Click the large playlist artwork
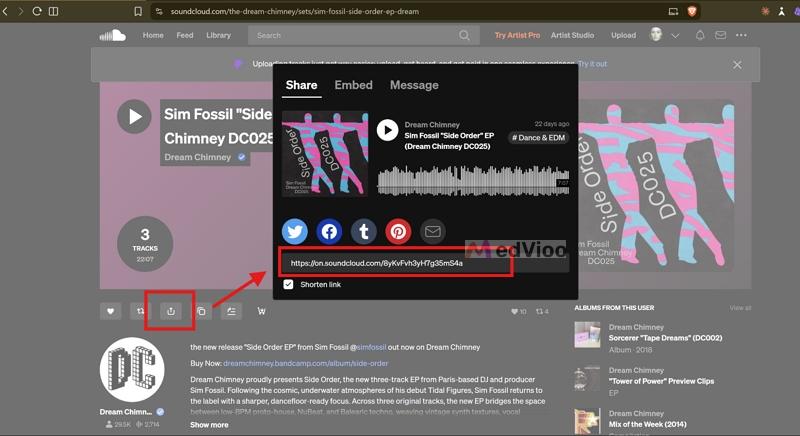 coord(656,186)
